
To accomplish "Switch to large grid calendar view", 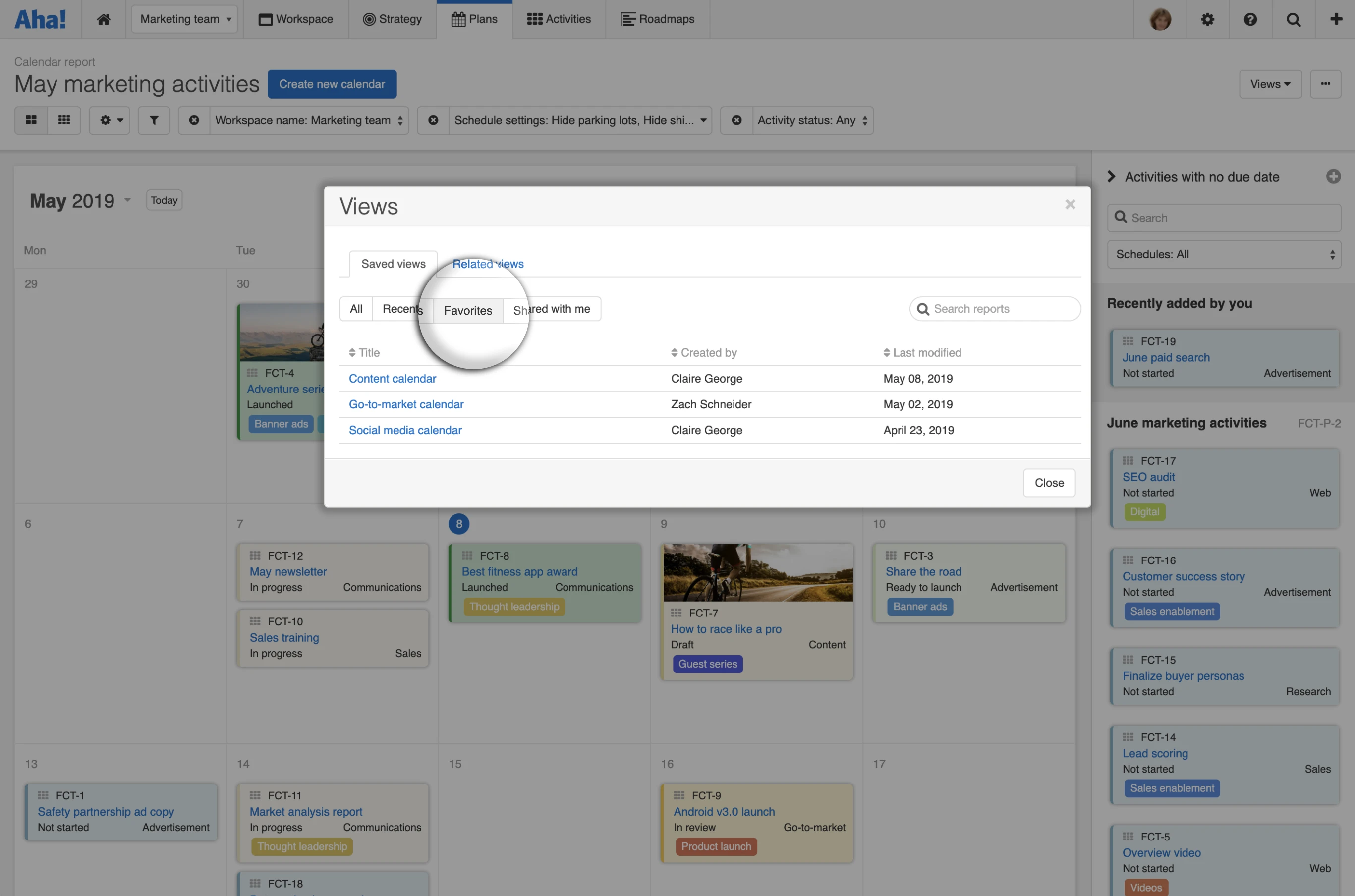I will [x=31, y=120].
